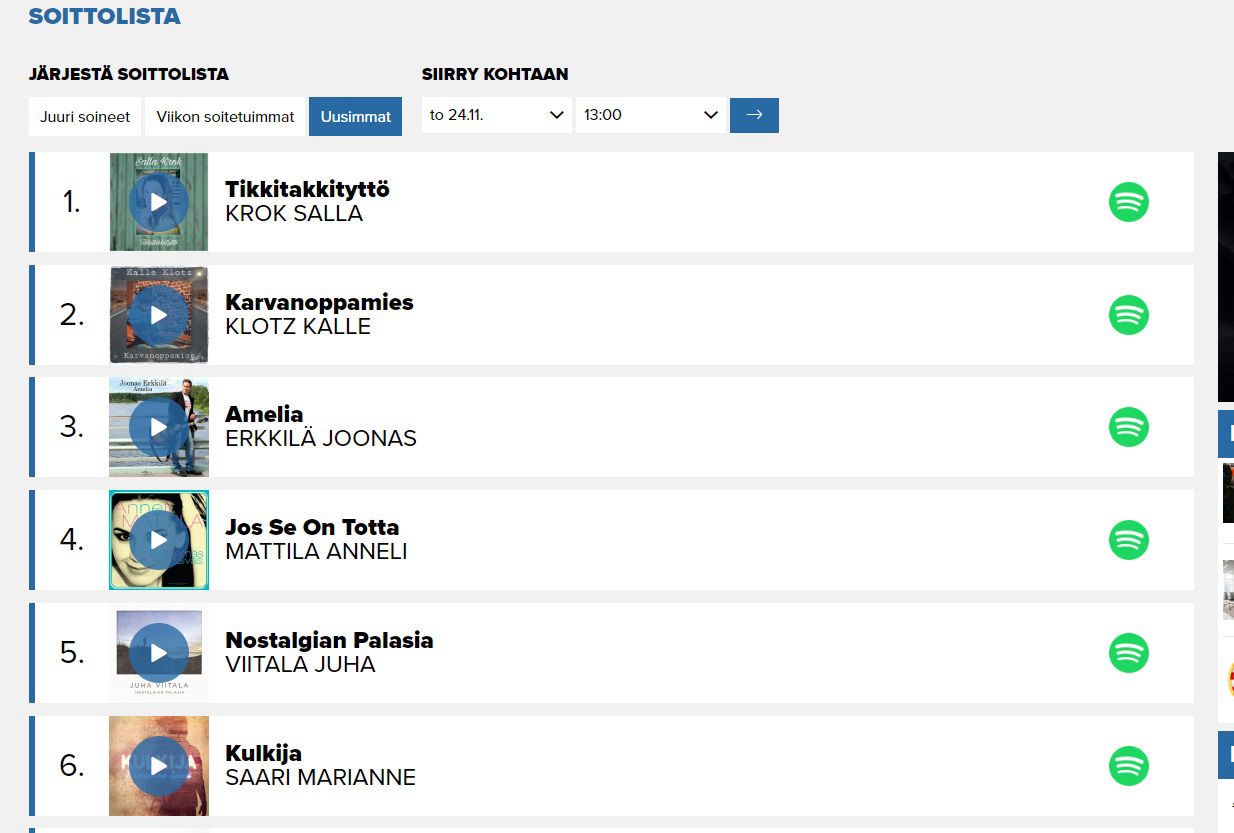Expand the 13:00 time dropdown
1234x833 pixels.
(651, 115)
